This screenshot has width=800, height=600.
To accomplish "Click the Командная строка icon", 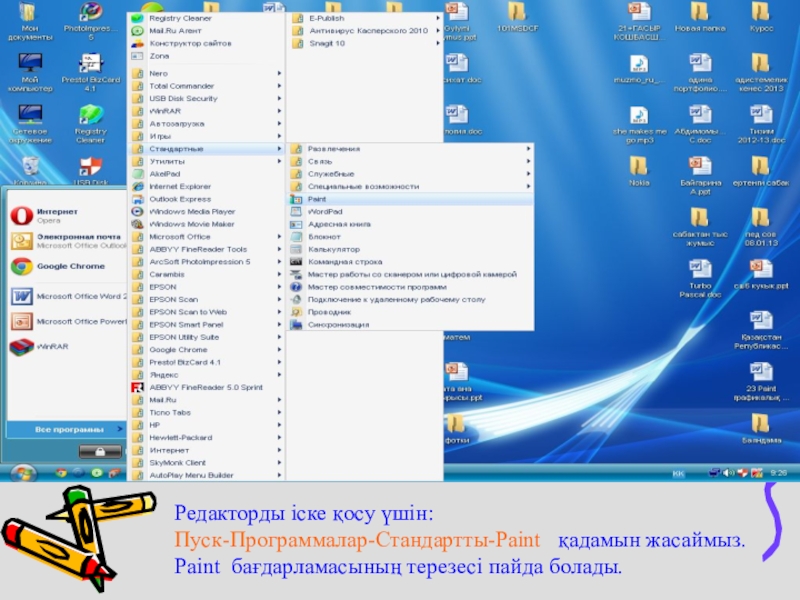I will pos(296,262).
